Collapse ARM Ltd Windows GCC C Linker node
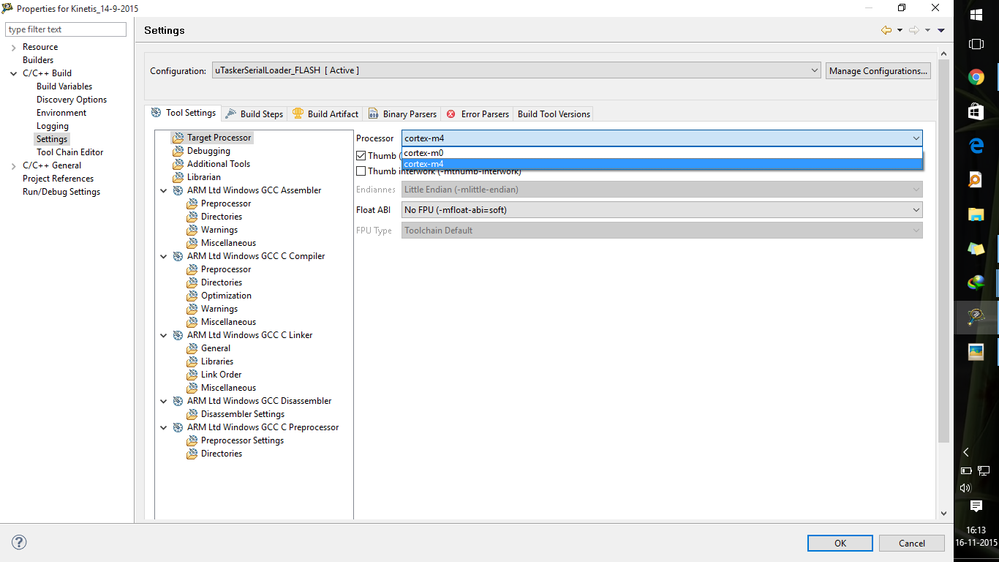Image resolution: width=999 pixels, height=562 pixels. (164, 335)
